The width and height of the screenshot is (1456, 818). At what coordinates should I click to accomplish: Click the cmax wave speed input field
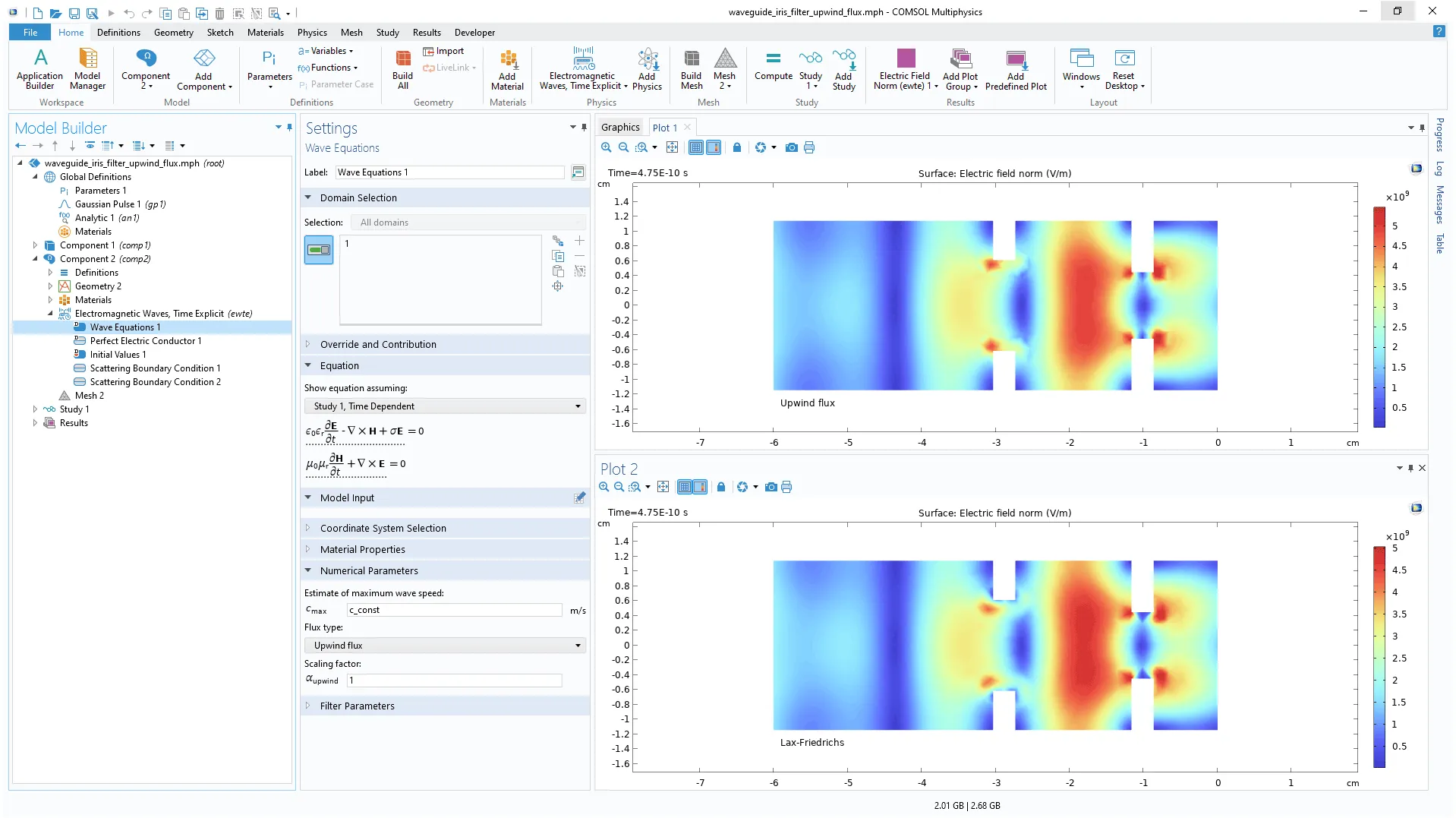(454, 610)
